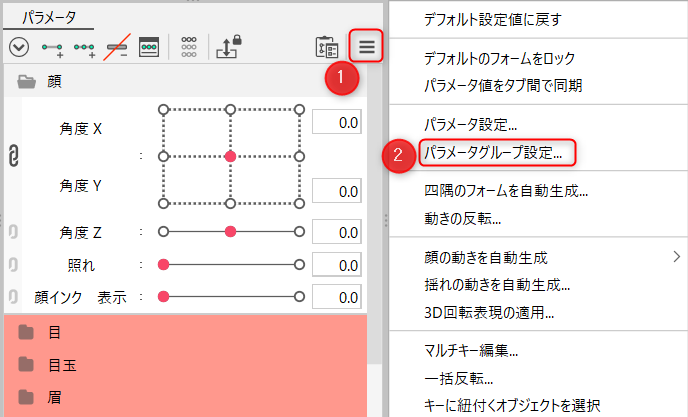Screen dimensions: 688x417
Task: Click the locked export arrow icon
Action: [228, 47]
